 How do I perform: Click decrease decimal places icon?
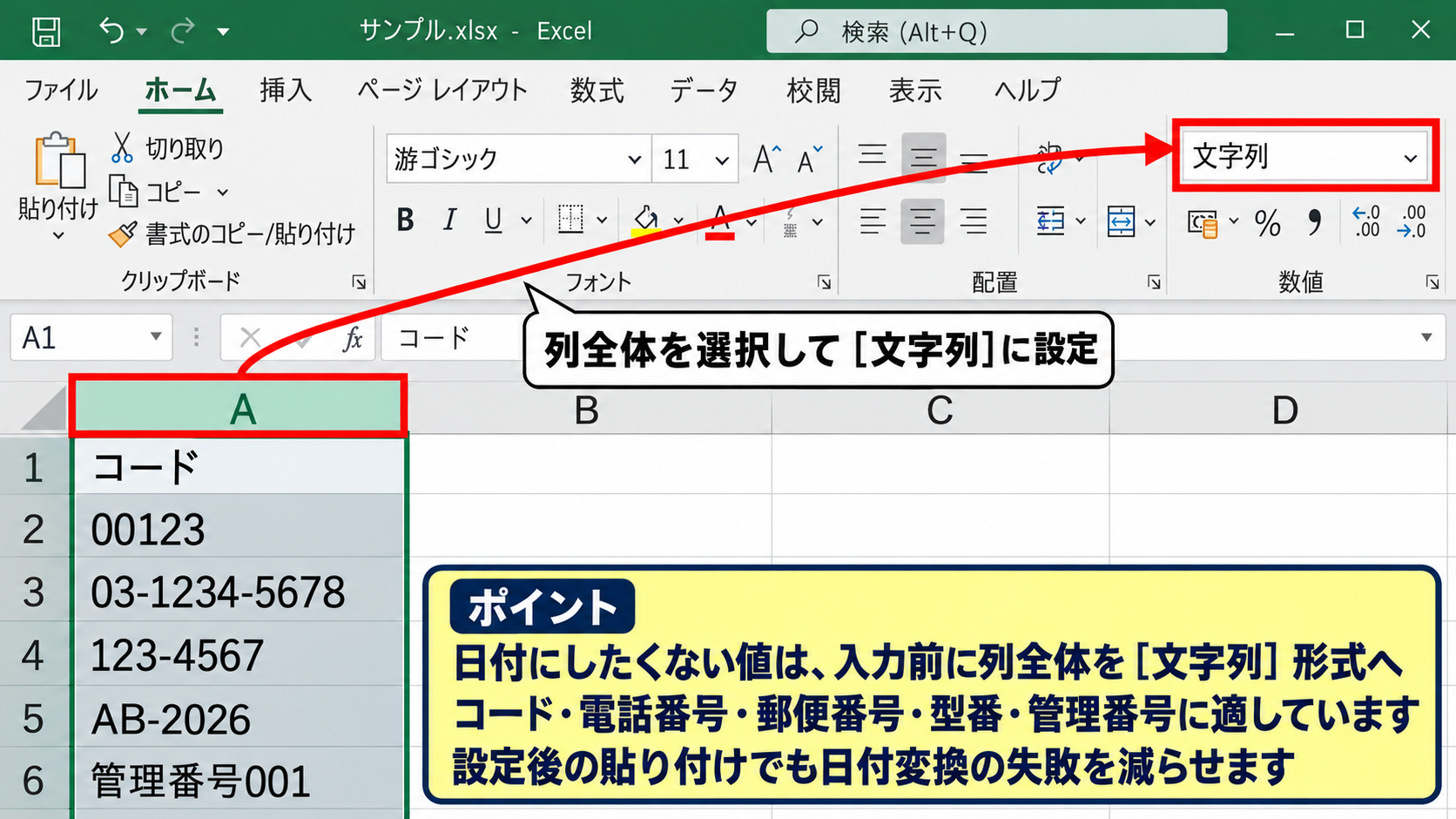tap(1412, 221)
